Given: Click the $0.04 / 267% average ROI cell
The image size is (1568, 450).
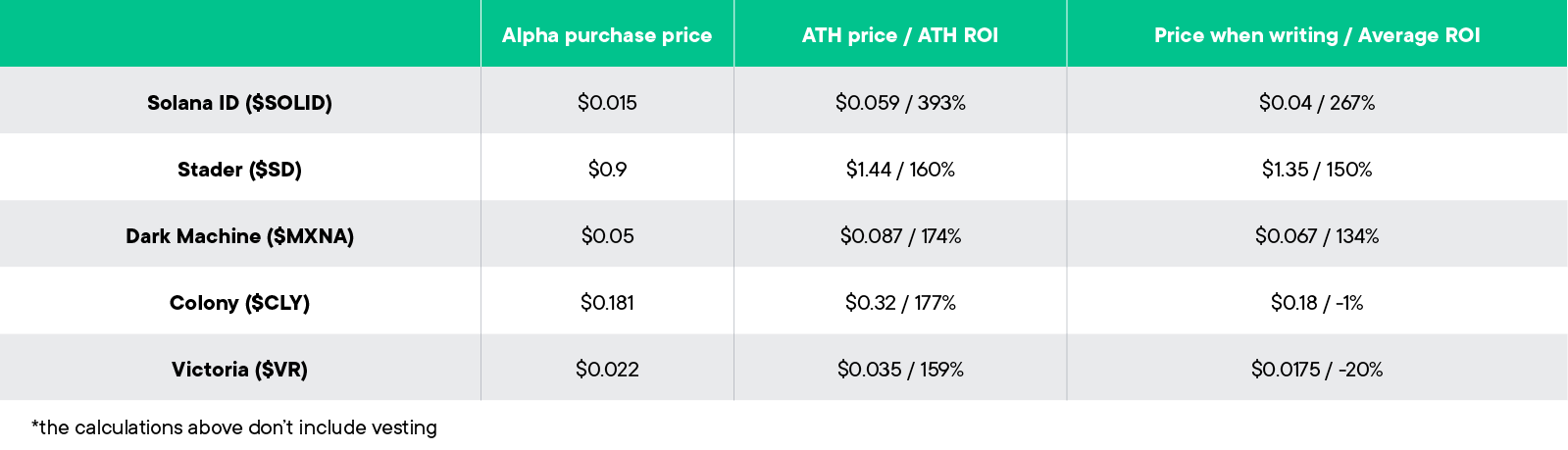Looking at the screenshot, I should pyautogui.click(x=1316, y=102).
